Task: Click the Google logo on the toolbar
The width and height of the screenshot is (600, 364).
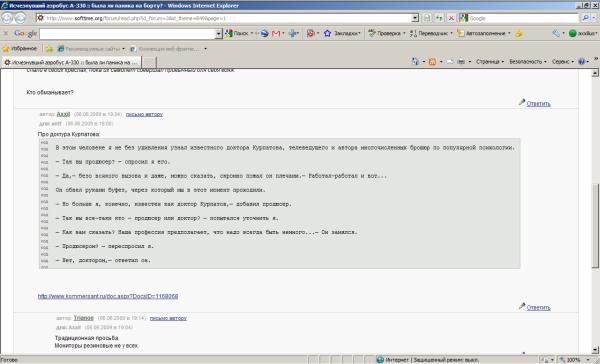Action: coord(25,34)
